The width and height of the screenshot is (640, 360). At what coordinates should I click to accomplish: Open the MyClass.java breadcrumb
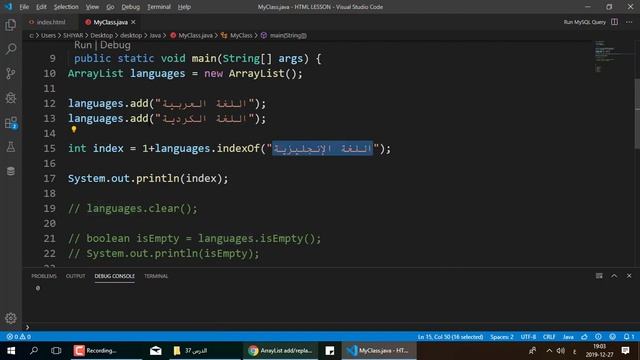click(x=191, y=36)
